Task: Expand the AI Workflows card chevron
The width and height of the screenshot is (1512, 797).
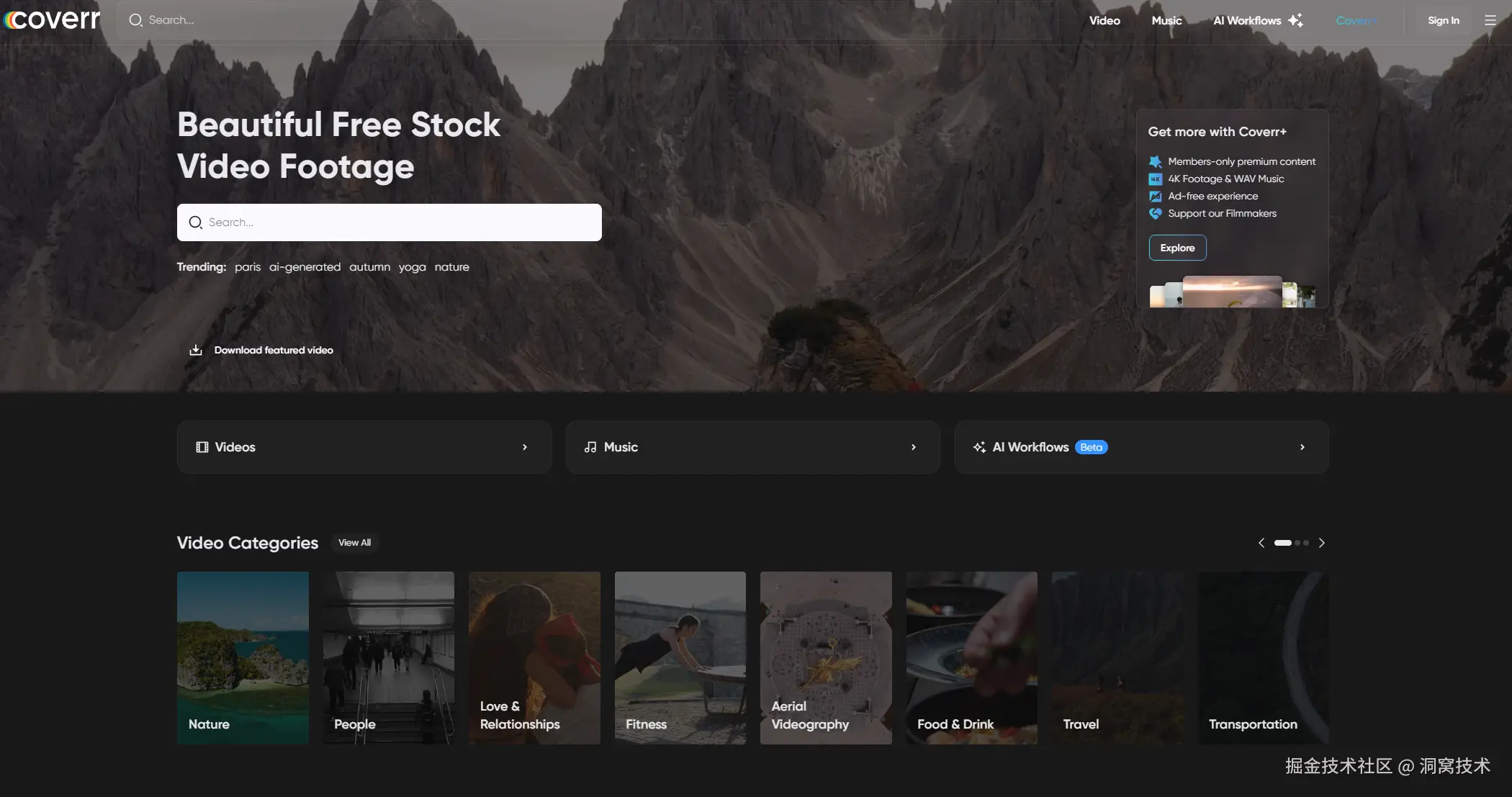Action: click(x=1302, y=447)
